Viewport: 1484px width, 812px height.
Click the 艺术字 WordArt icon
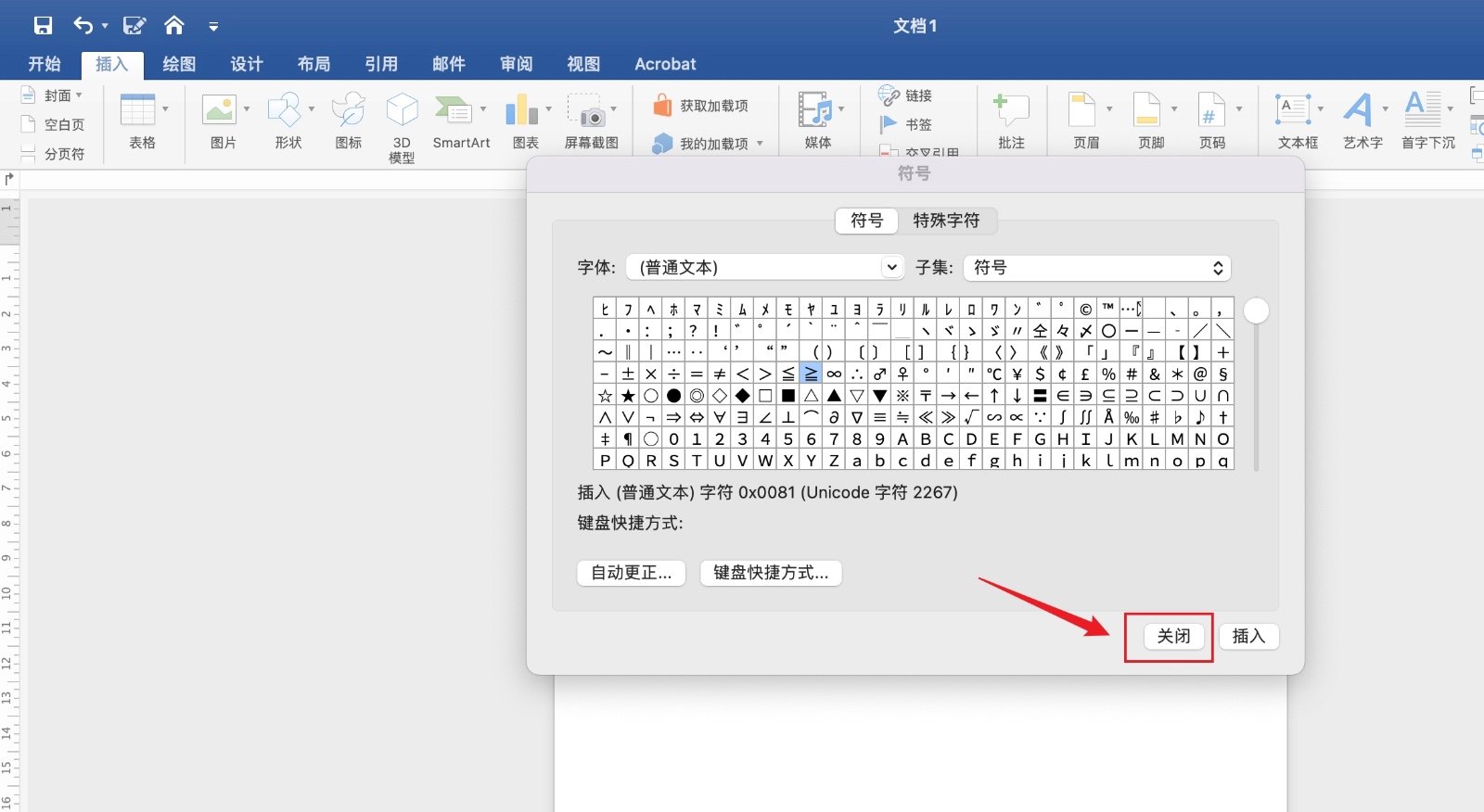point(1358,109)
